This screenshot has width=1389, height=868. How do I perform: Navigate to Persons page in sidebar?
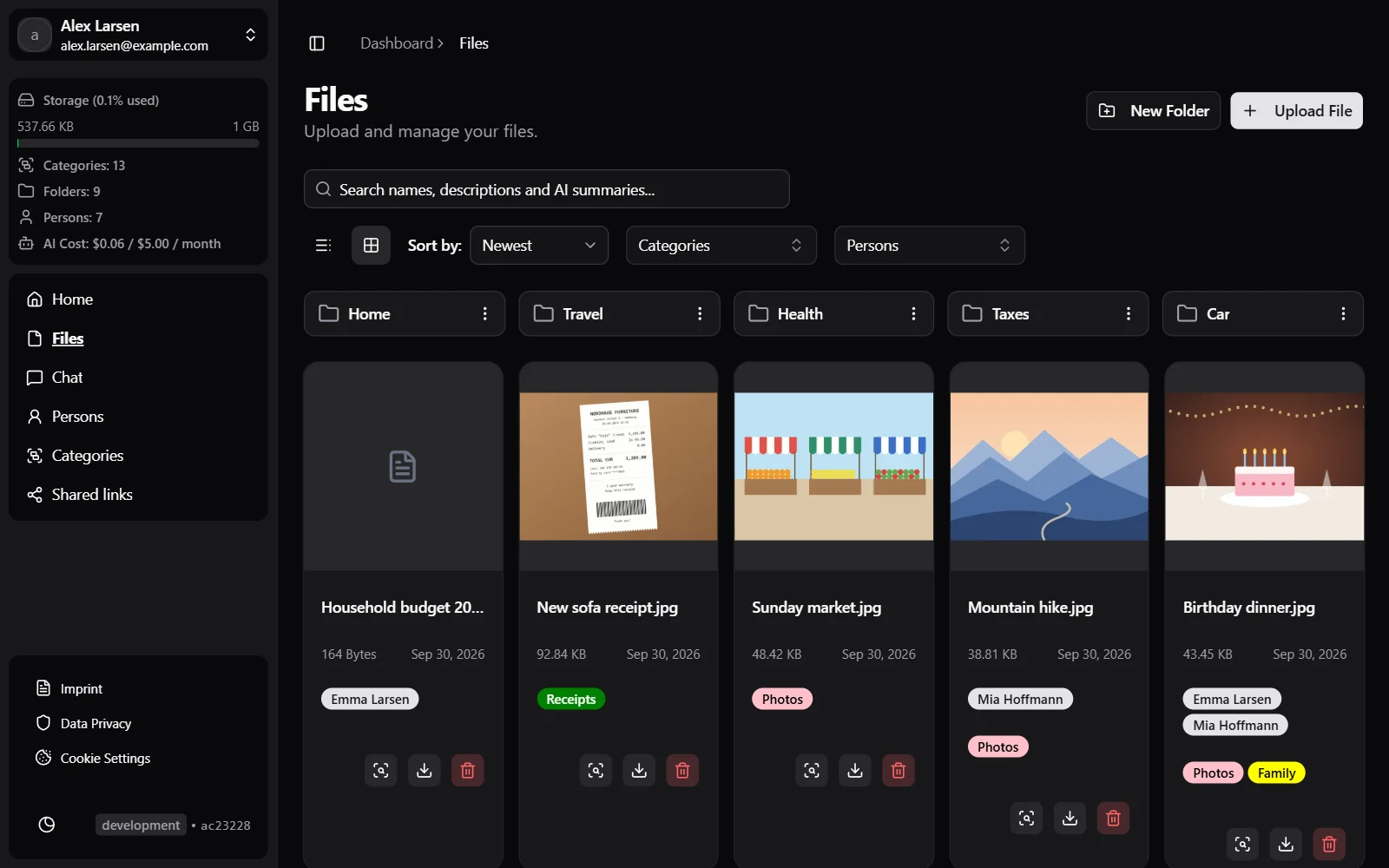point(139,417)
